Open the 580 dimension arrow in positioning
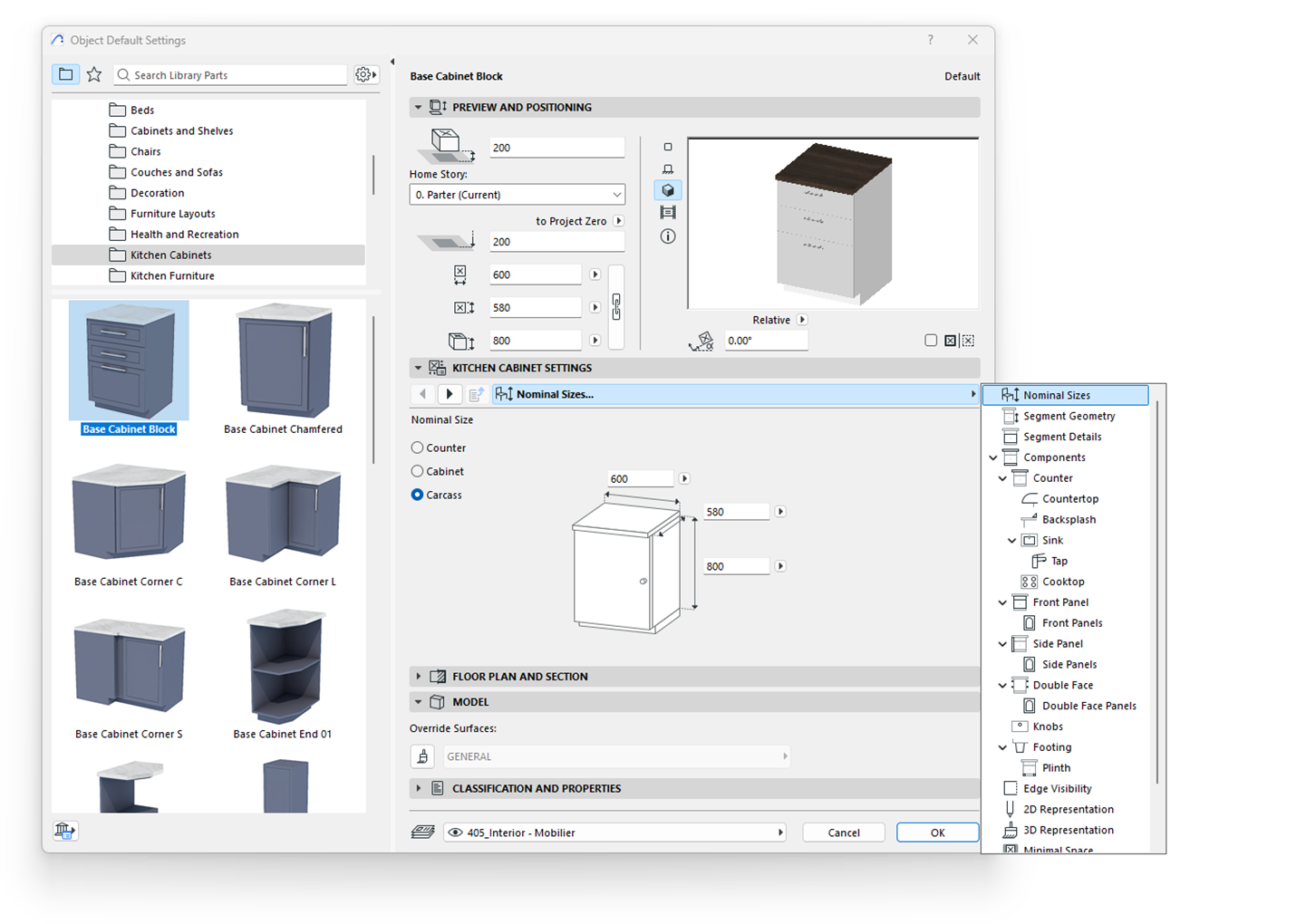 pyautogui.click(x=595, y=307)
